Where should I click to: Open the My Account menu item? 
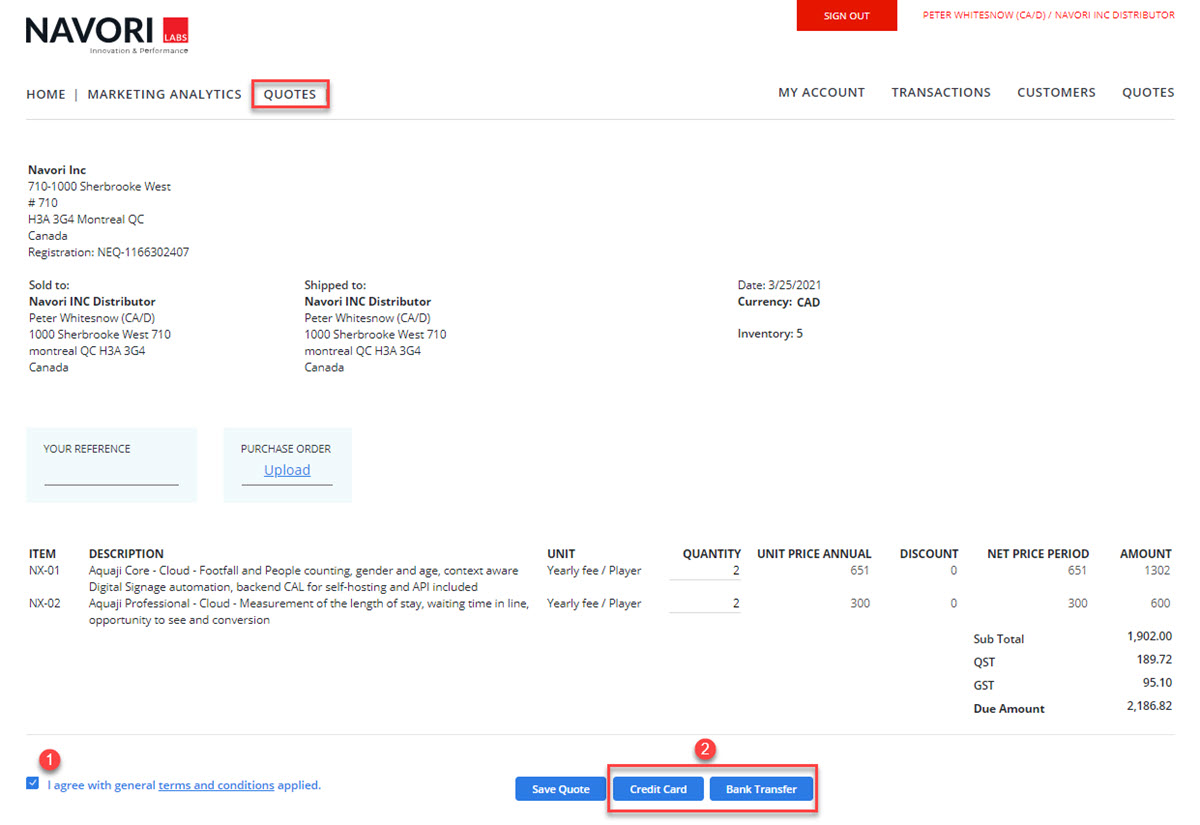click(821, 92)
